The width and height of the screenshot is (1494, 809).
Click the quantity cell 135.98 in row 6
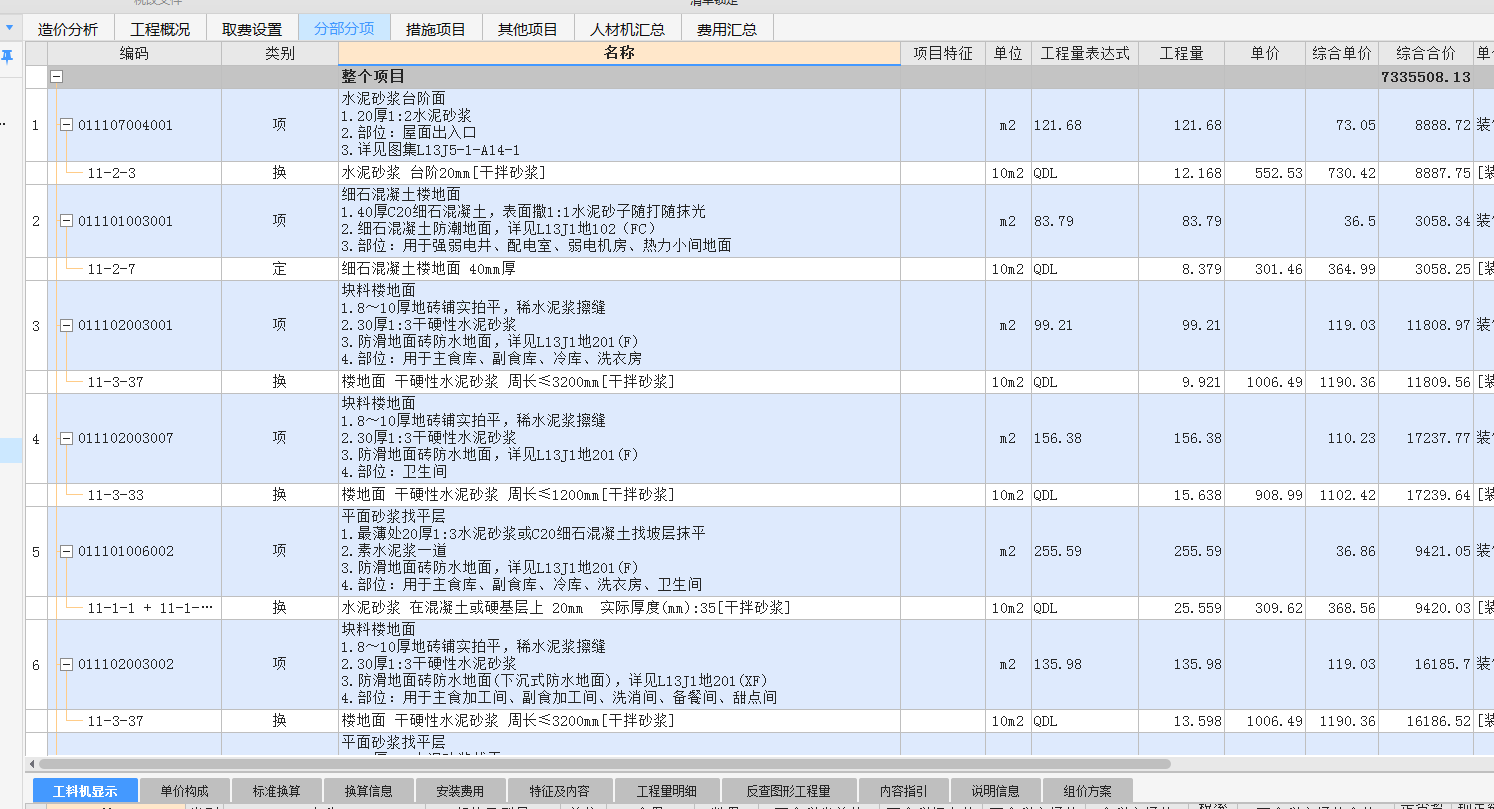(1181, 664)
